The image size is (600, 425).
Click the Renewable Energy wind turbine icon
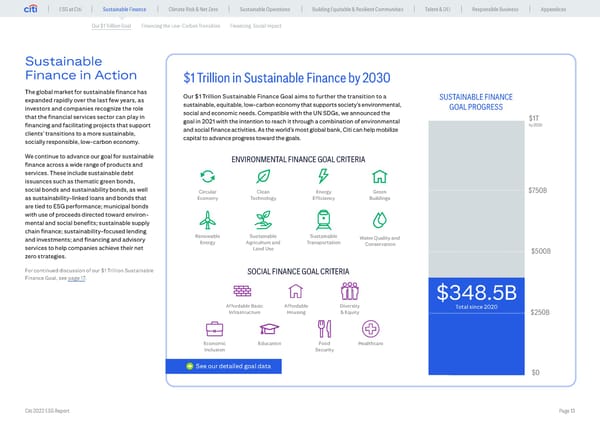(x=208, y=220)
